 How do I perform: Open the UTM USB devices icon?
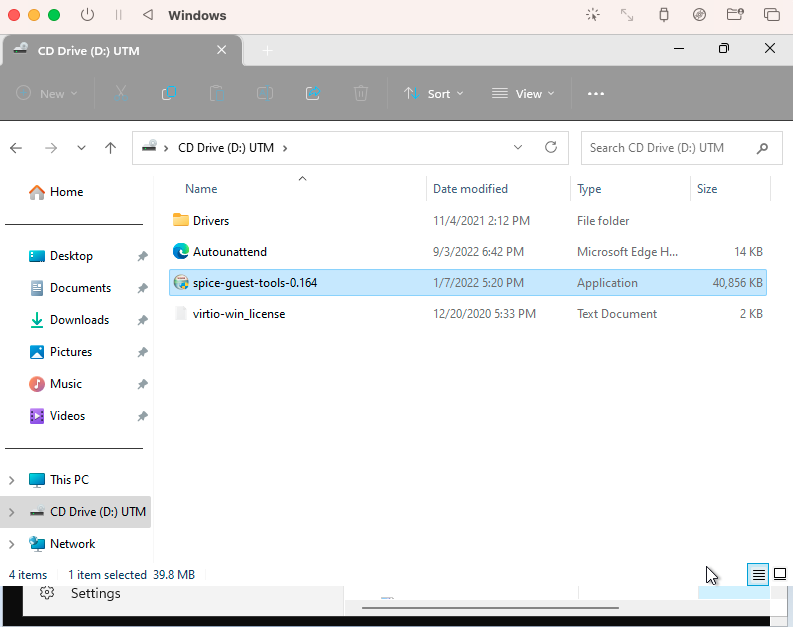(x=664, y=15)
